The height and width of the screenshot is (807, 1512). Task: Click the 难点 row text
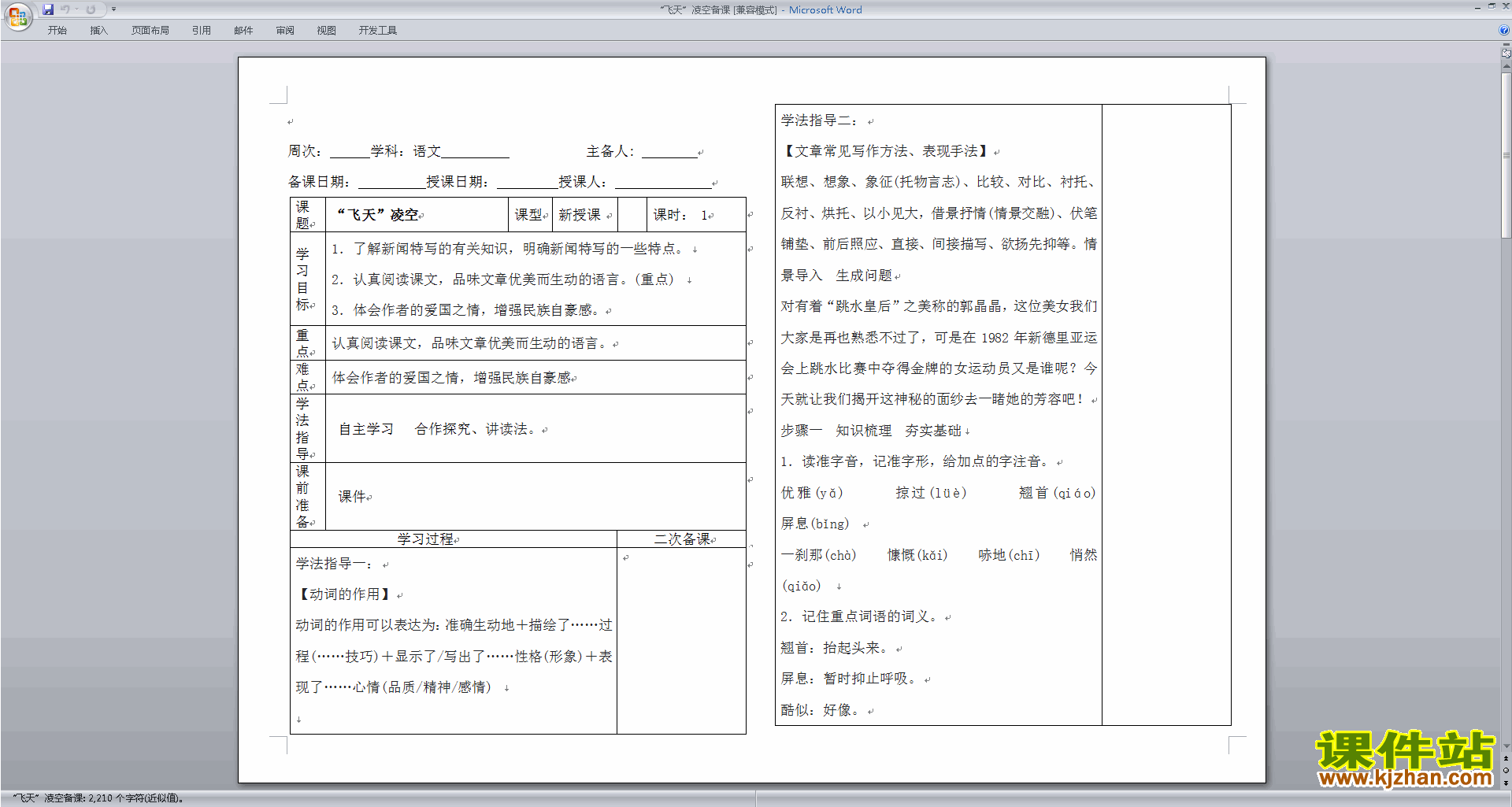451,378
